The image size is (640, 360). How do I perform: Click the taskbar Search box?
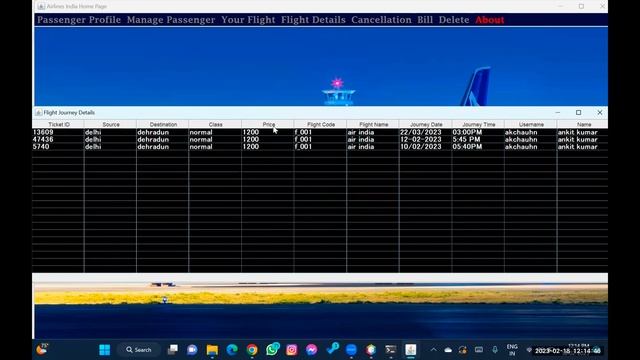click(x=138, y=350)
